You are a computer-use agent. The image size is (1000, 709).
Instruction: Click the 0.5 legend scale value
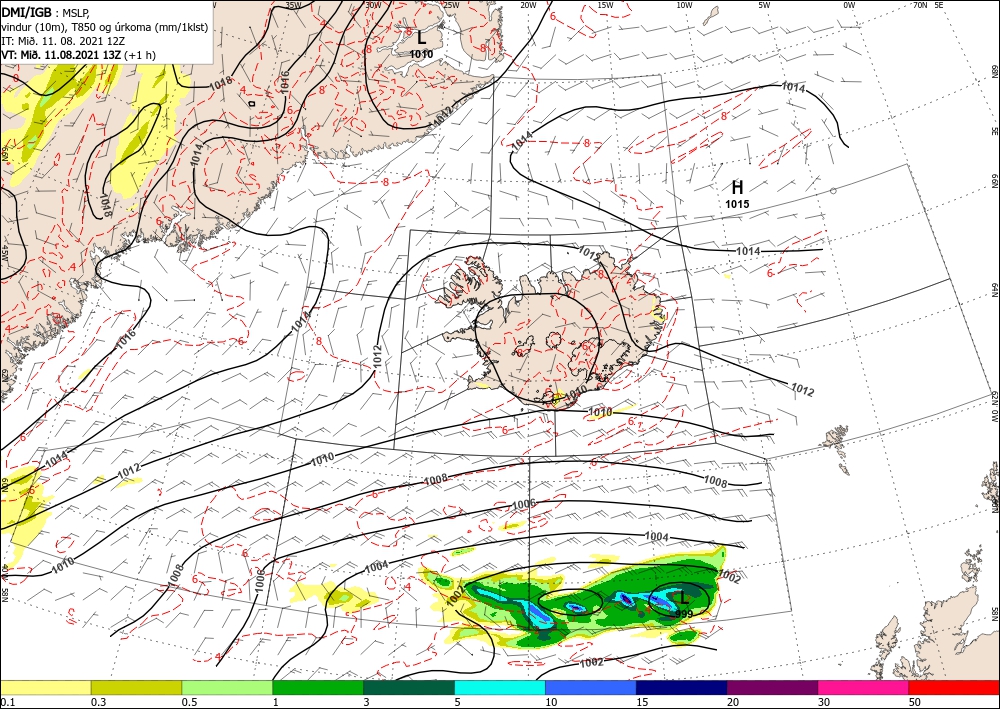pyautogui.click(x=188, y=702)
